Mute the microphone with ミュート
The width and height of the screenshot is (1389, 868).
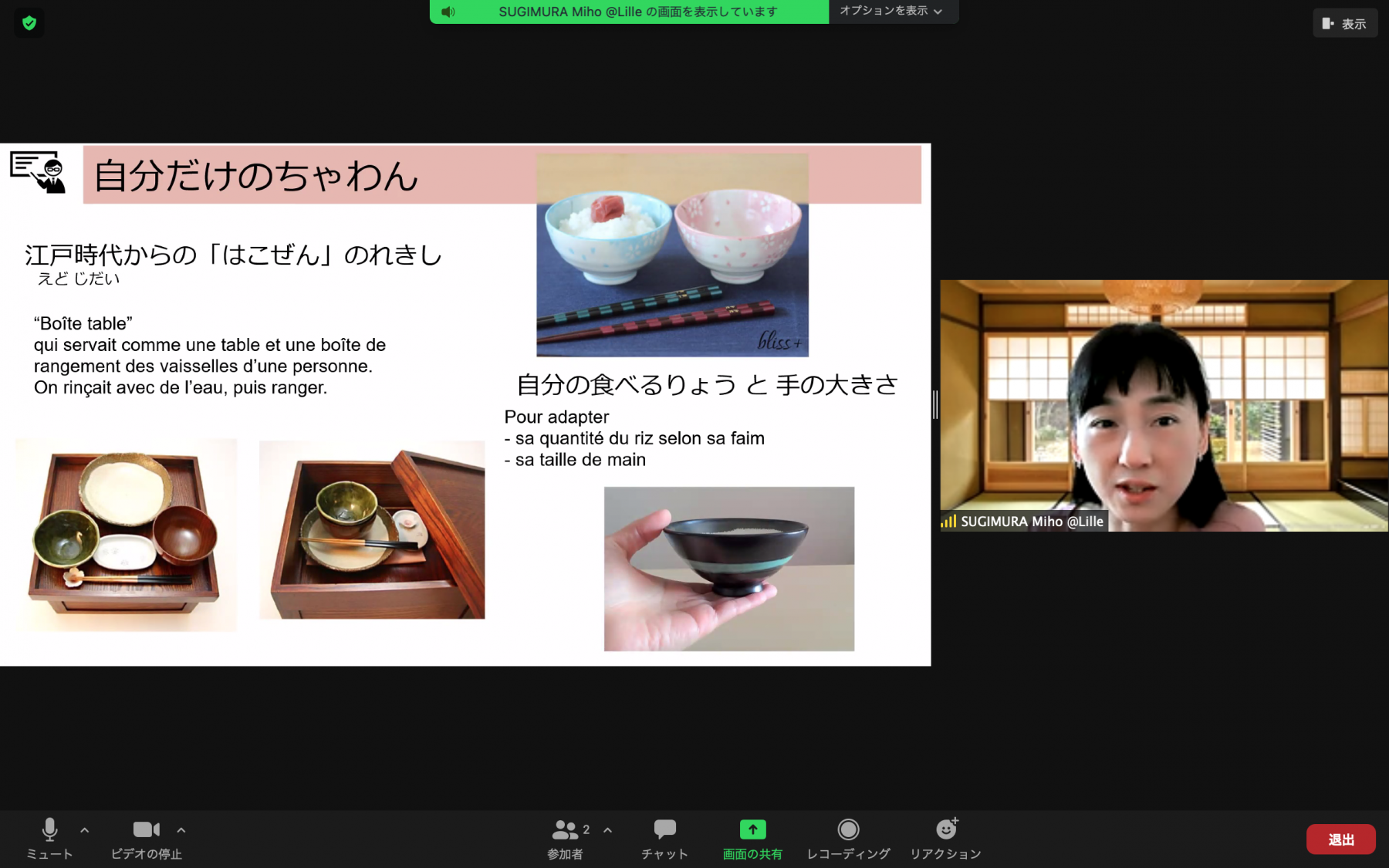49,839
